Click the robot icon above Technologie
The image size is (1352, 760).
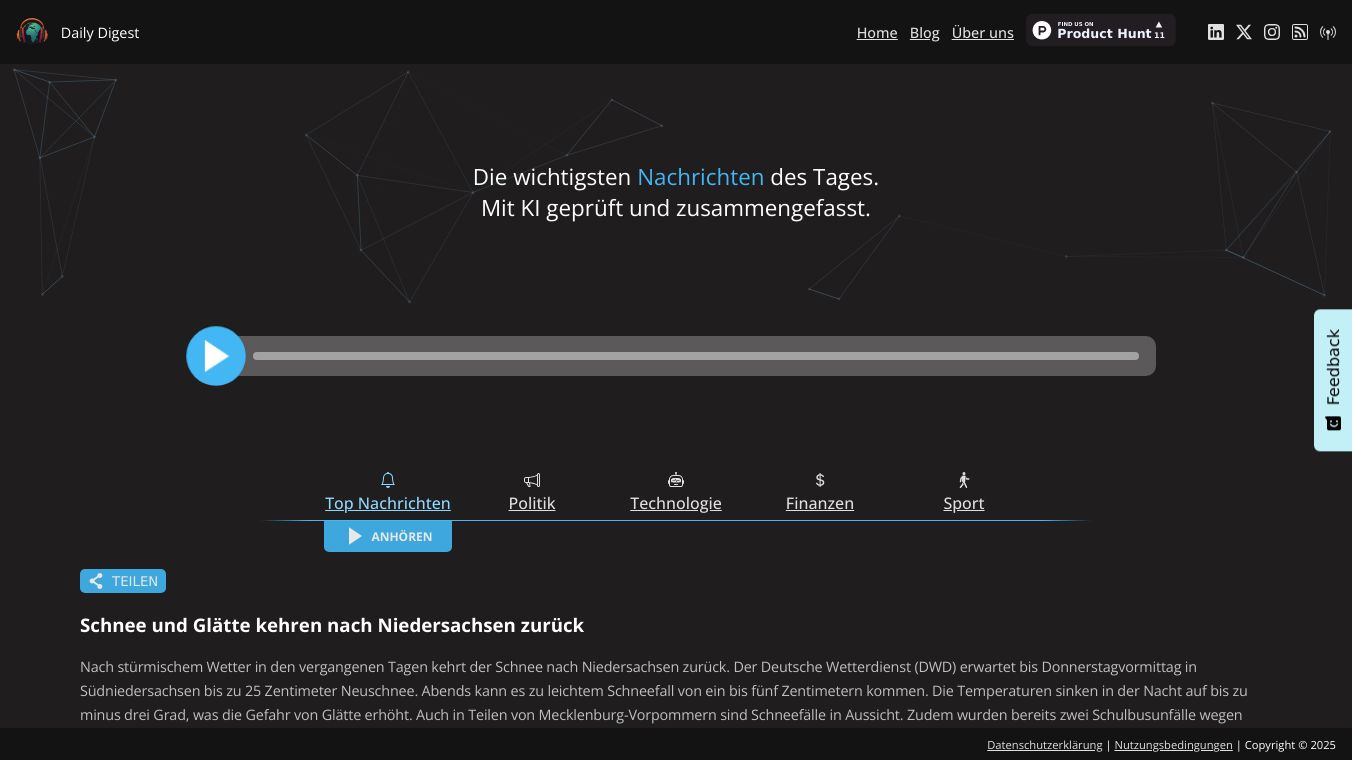point(676,480)
